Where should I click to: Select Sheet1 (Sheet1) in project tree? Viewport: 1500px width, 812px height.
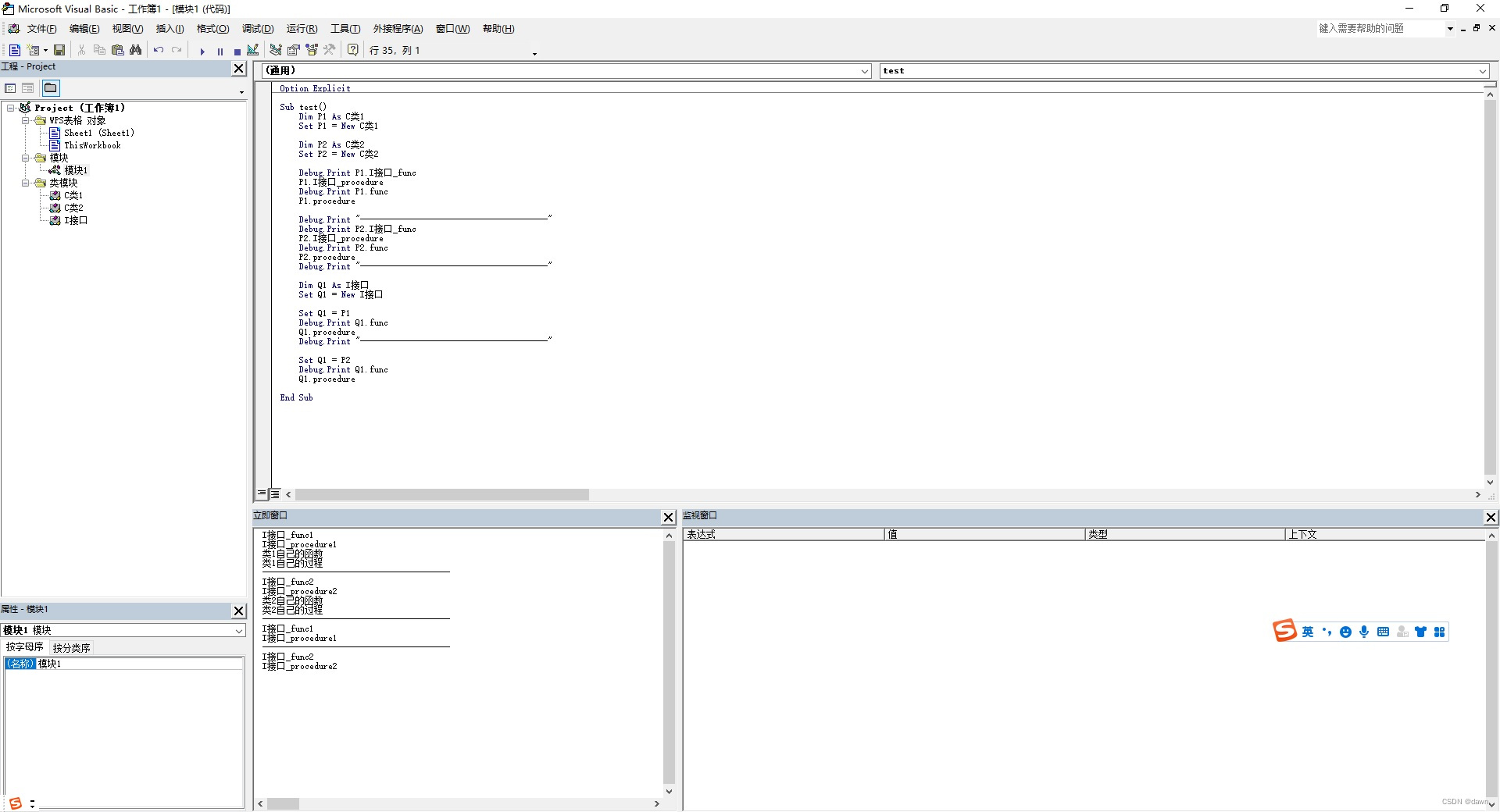(x=98, y=133)
